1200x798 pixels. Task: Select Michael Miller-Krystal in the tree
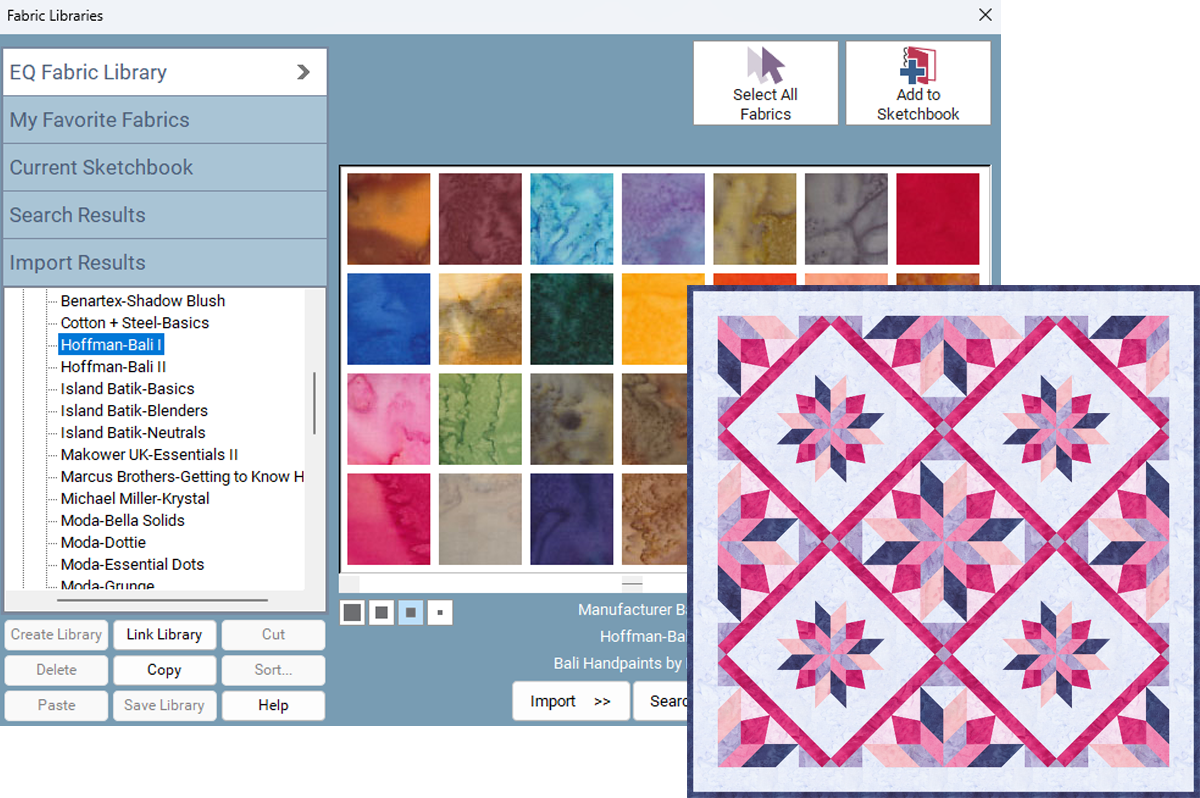[x=135, y=499]
